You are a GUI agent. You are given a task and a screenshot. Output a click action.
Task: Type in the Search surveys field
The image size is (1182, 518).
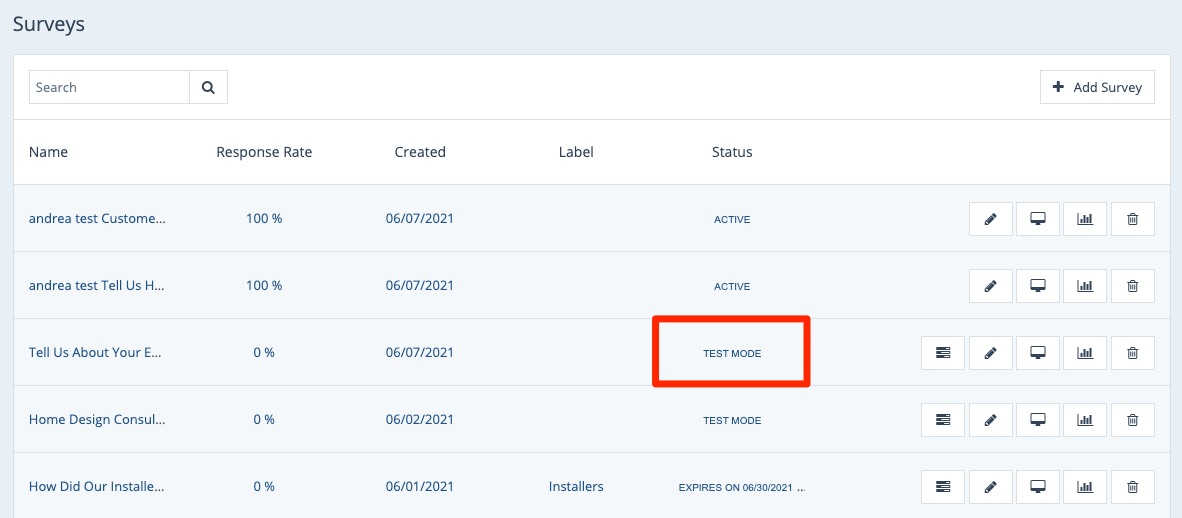click(109, 87)
